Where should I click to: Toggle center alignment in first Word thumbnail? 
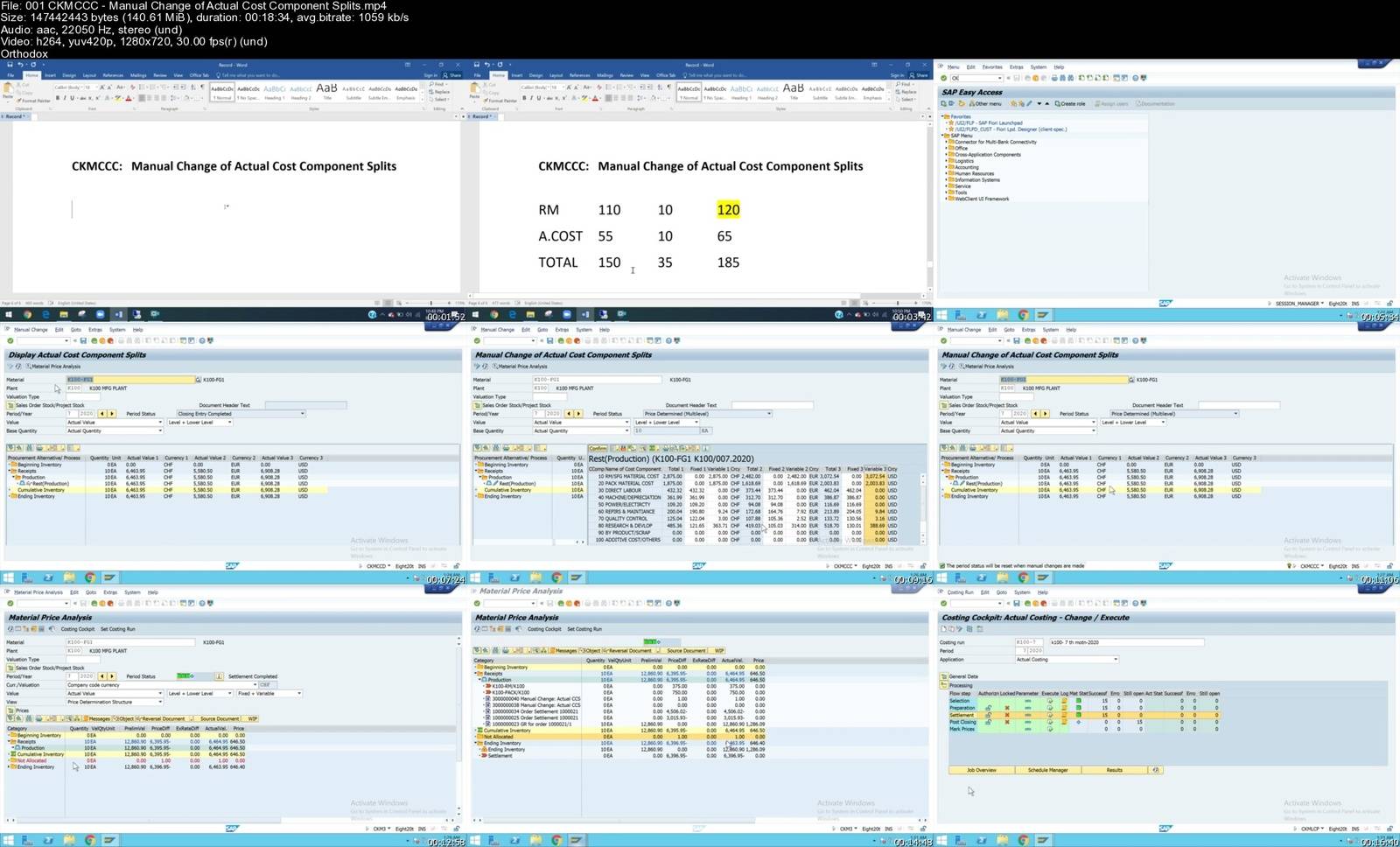(x=150, y=98)
